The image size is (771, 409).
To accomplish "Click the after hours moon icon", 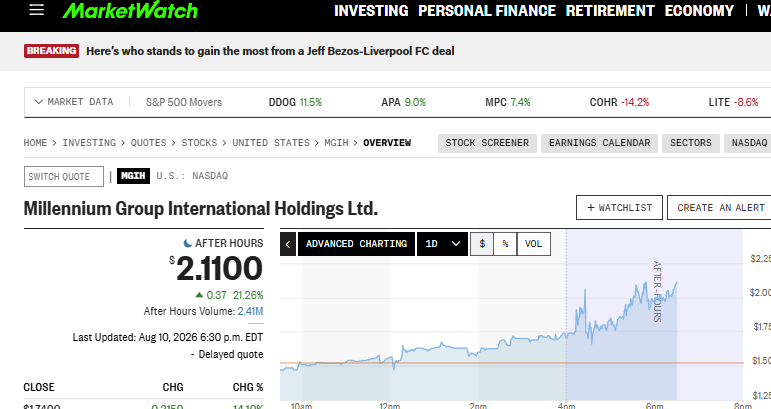I will pyautogui.click(x=187, y=243).
